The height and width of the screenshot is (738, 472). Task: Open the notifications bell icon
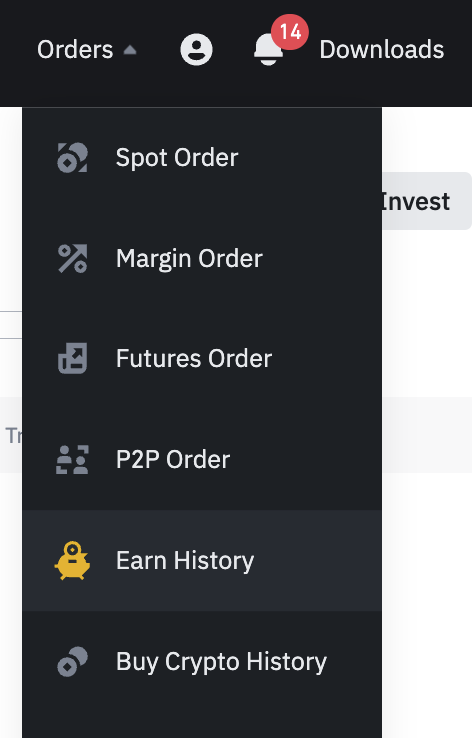[268, 49]
